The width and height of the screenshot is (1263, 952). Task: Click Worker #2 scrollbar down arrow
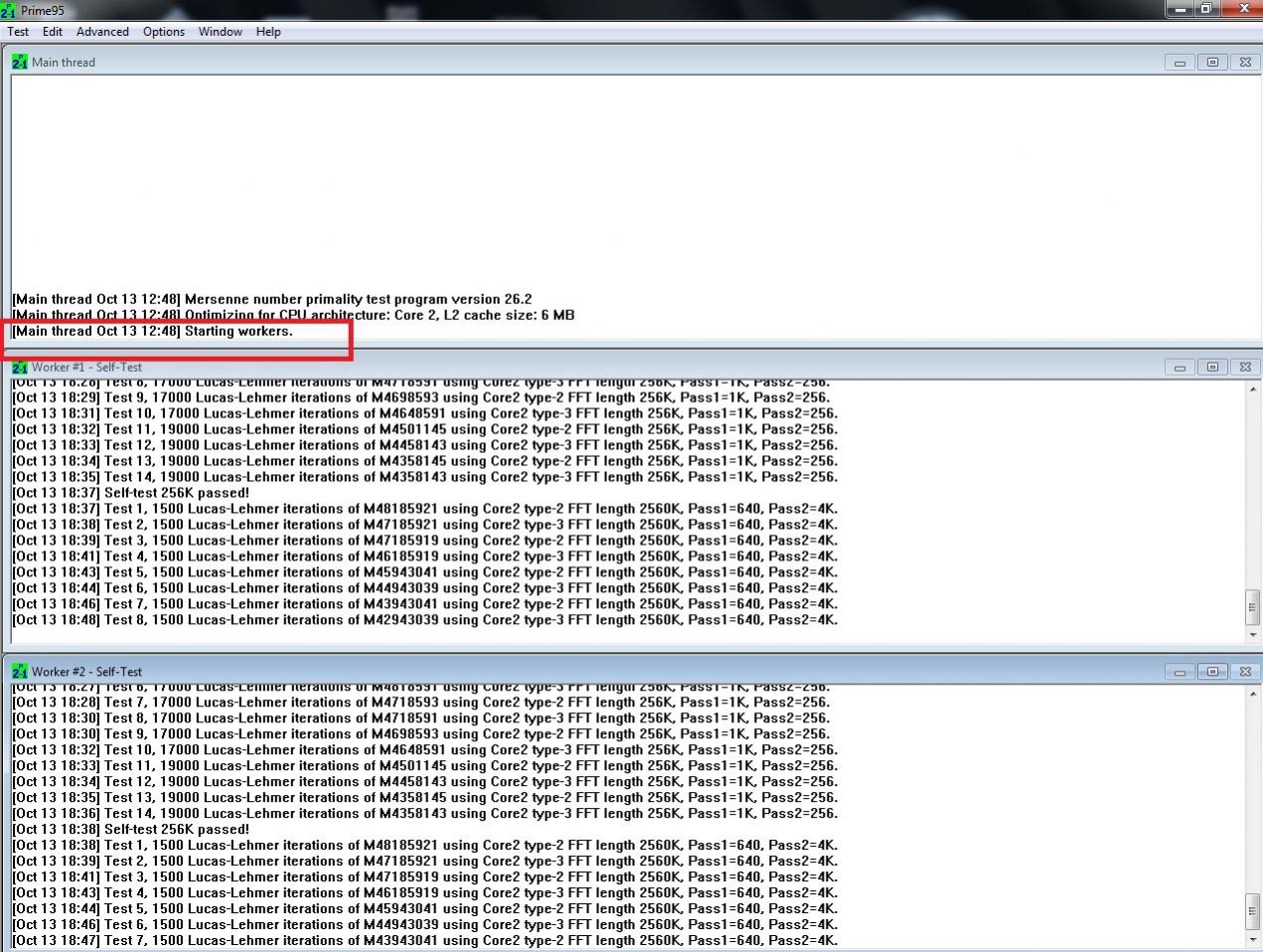[1253, 940]
